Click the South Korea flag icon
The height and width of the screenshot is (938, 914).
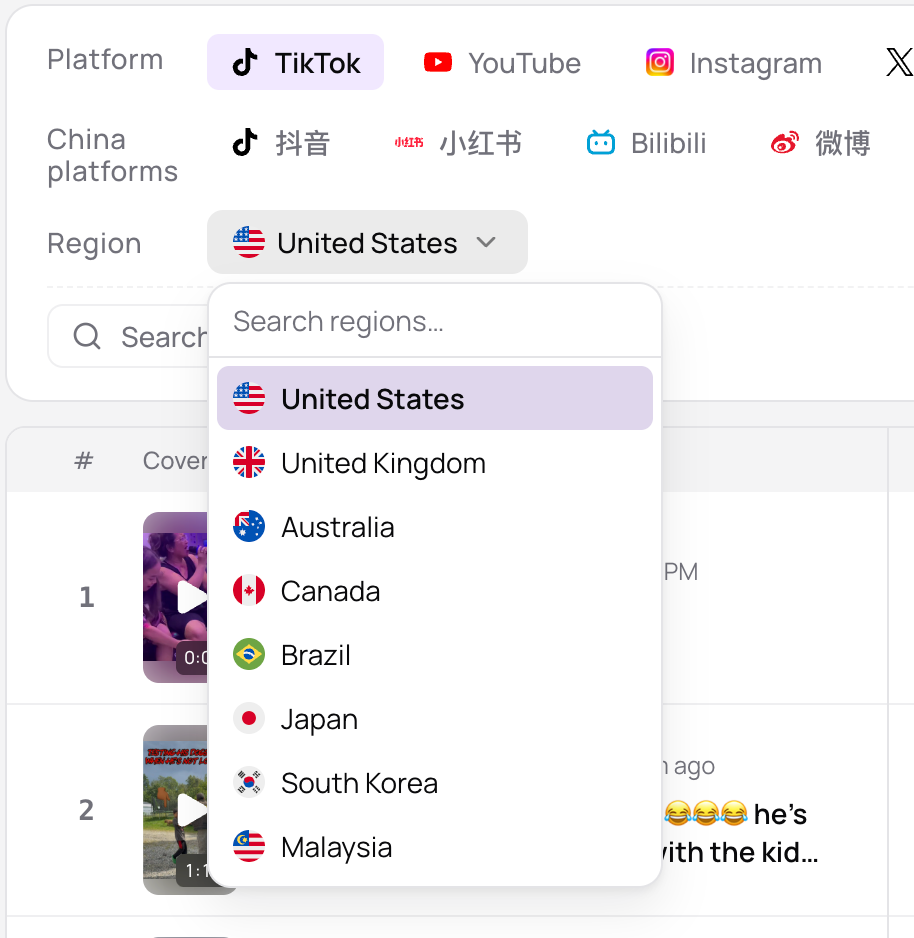[x=249, y=782]
